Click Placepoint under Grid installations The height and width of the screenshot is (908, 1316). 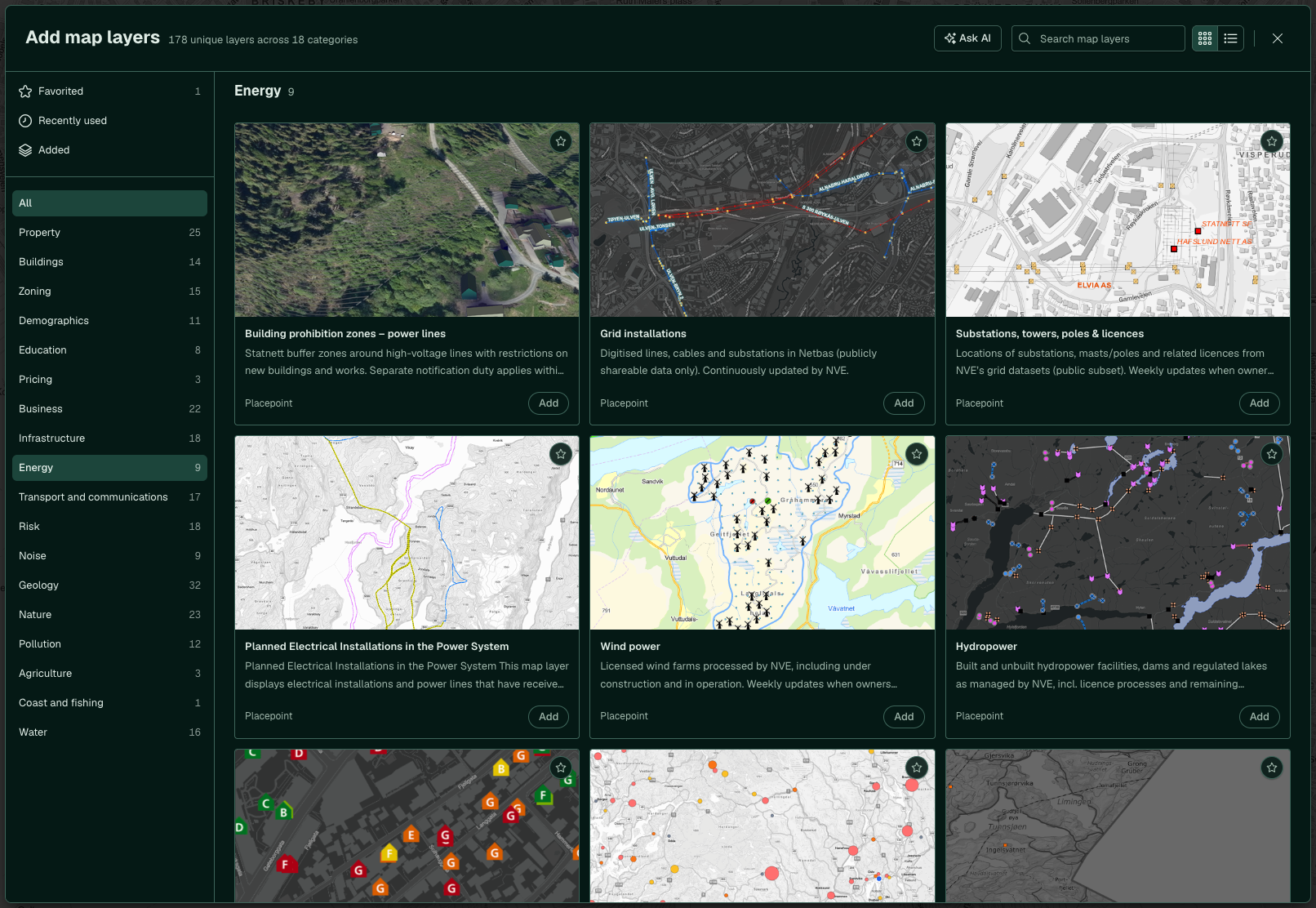[624, 403]
